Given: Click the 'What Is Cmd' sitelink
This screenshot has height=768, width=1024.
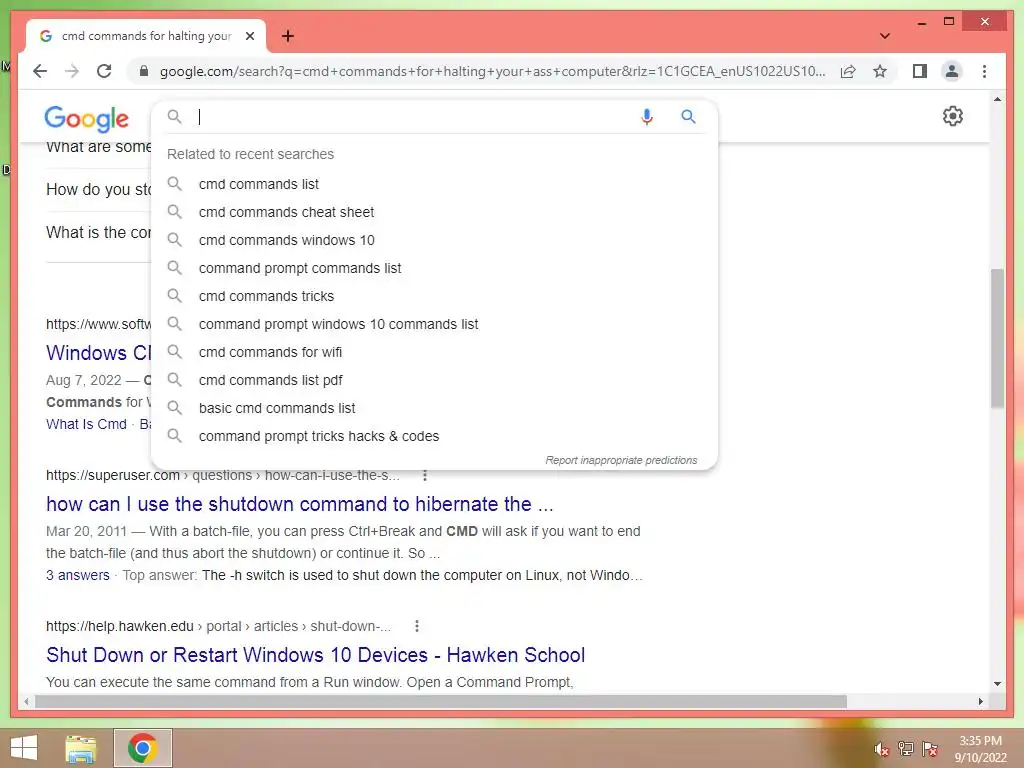Looking at the screenshot, I should pos(86,424).
